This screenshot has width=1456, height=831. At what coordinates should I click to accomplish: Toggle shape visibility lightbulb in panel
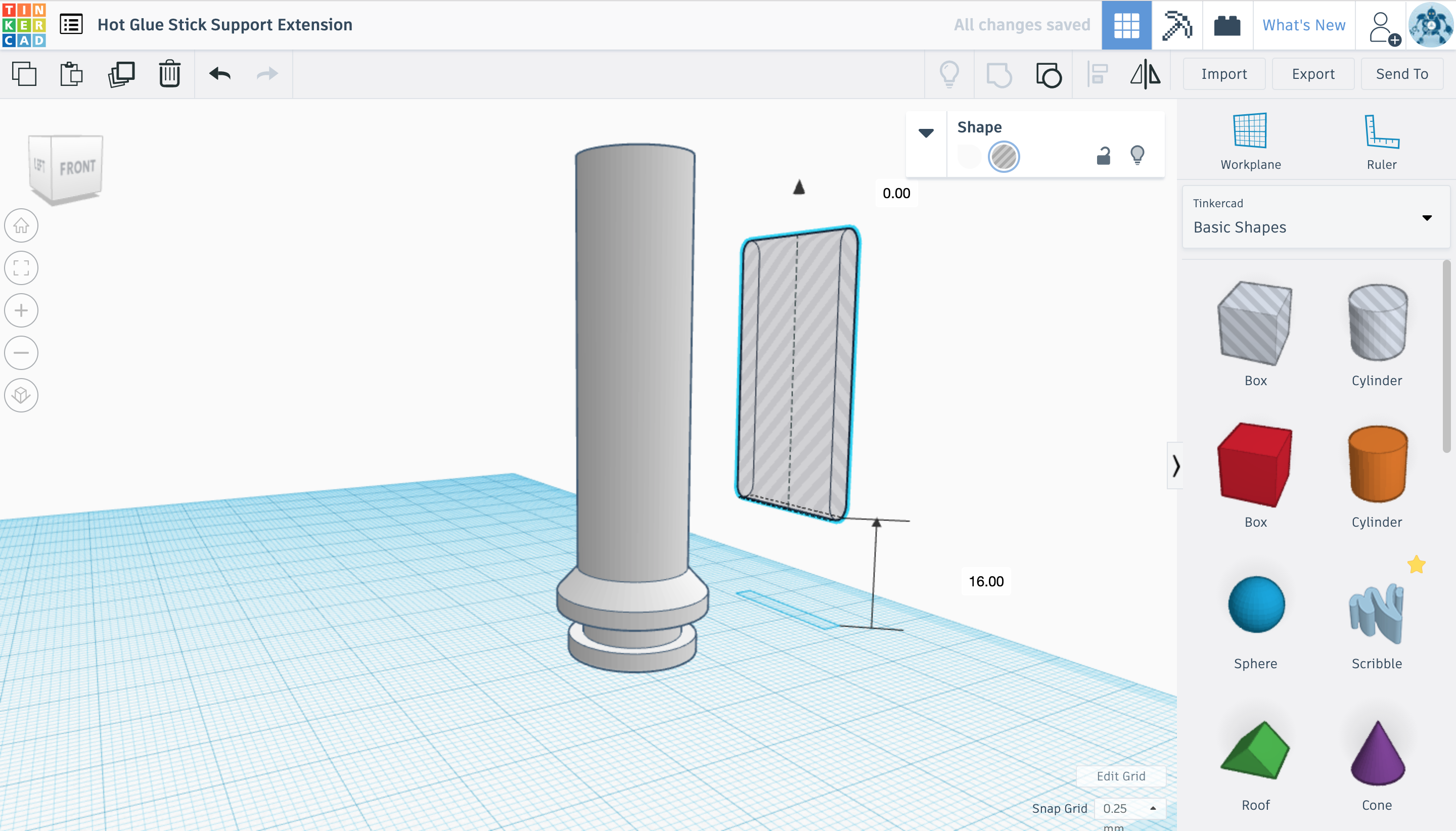pos(1137,155)
